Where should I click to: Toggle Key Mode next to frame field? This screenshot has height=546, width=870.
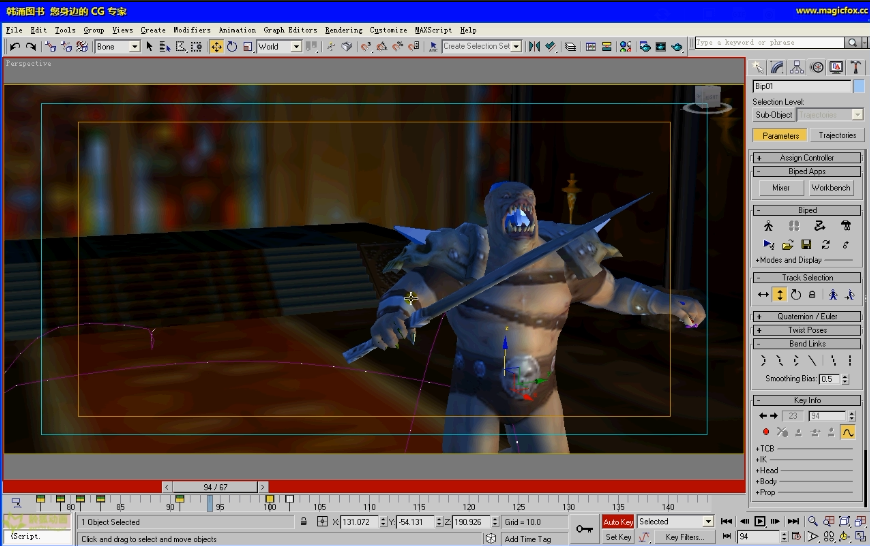(x=727, y=537)
